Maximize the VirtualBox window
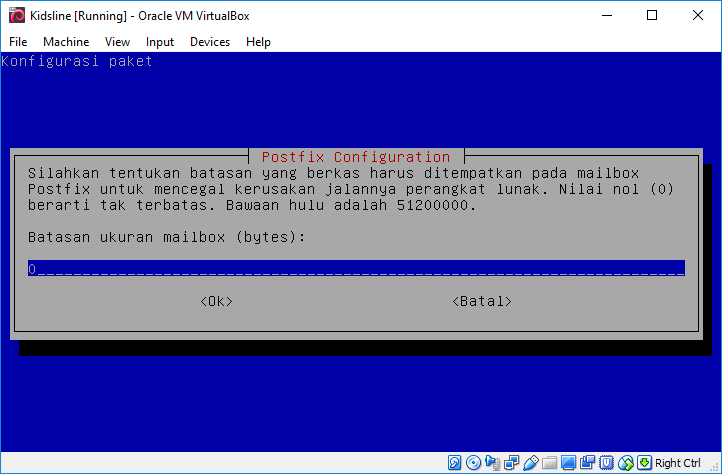Viewport: 722px width, 474px height. 652,15
